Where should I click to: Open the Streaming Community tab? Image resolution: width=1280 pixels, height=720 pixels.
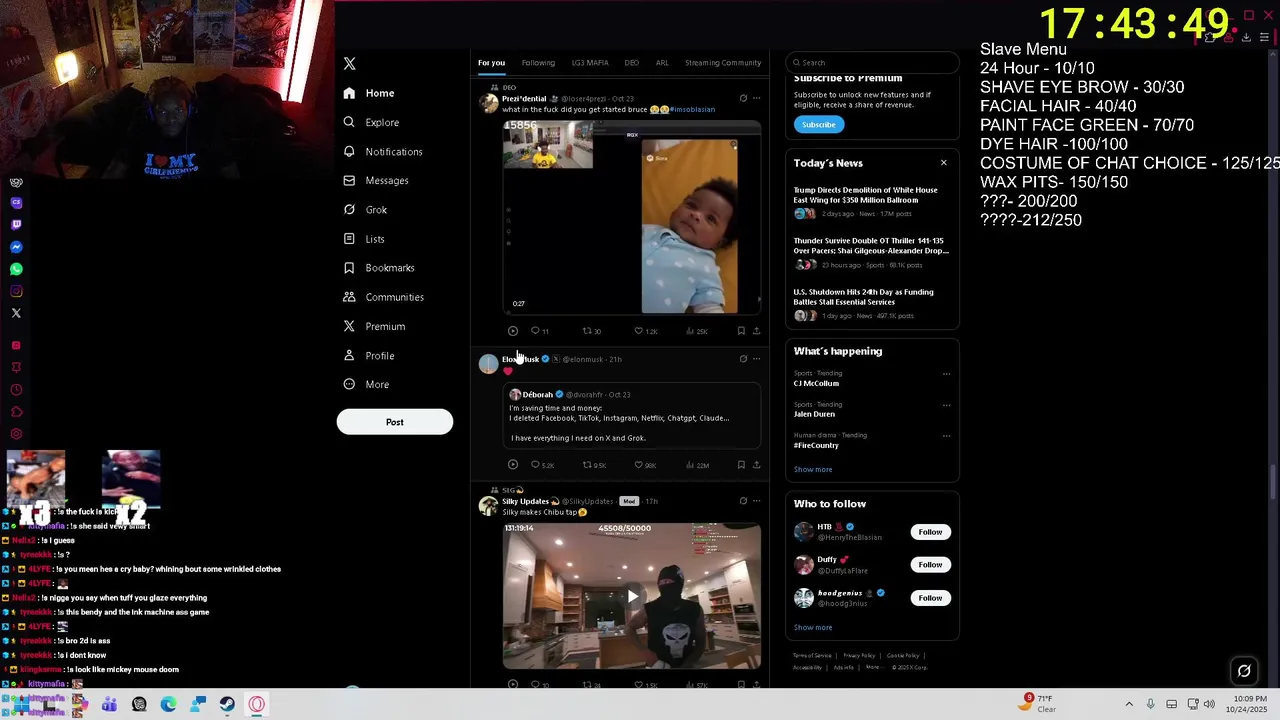[723, 63]
